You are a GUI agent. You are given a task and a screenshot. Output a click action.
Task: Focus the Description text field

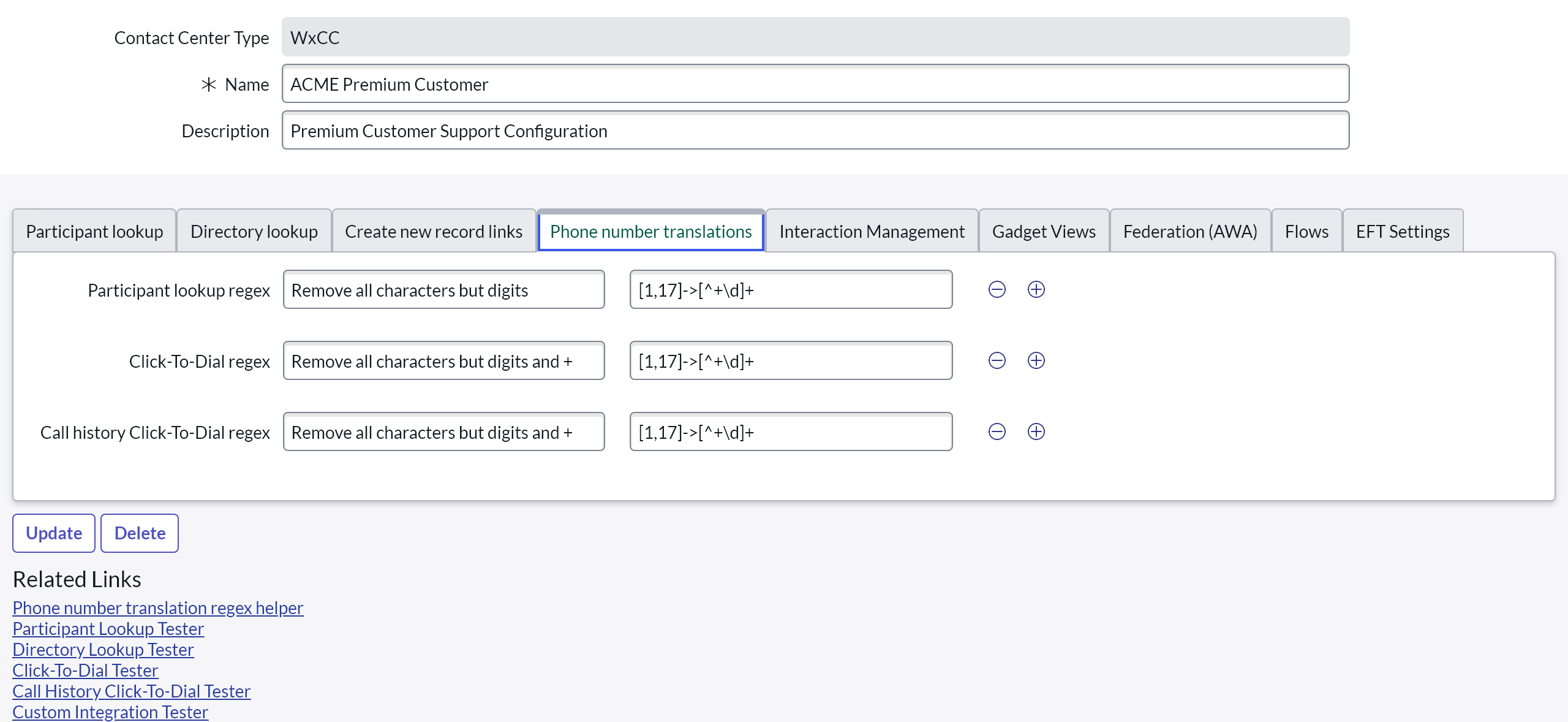pyautogui.click(x=815, y=131)
